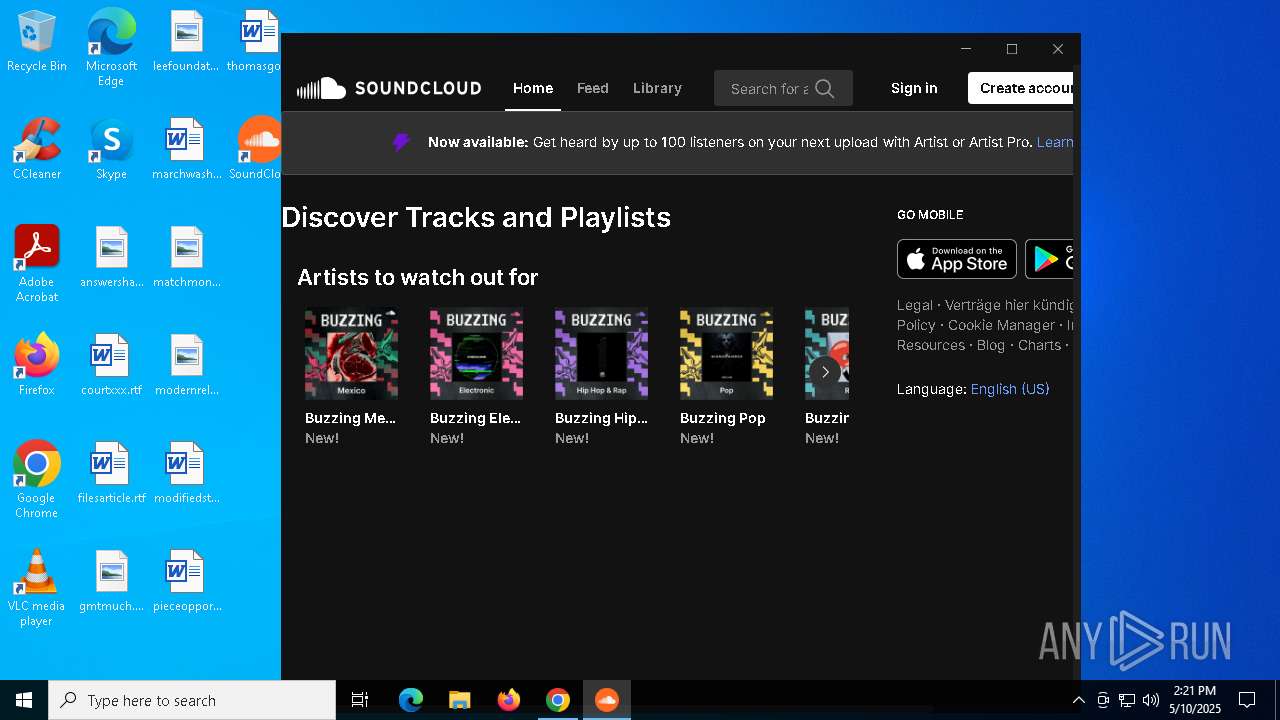The width and height of the screenshot is (1280, 720).
Task: Open the Resources footer link
Action: pyautogui.click(x=931, y=345)
